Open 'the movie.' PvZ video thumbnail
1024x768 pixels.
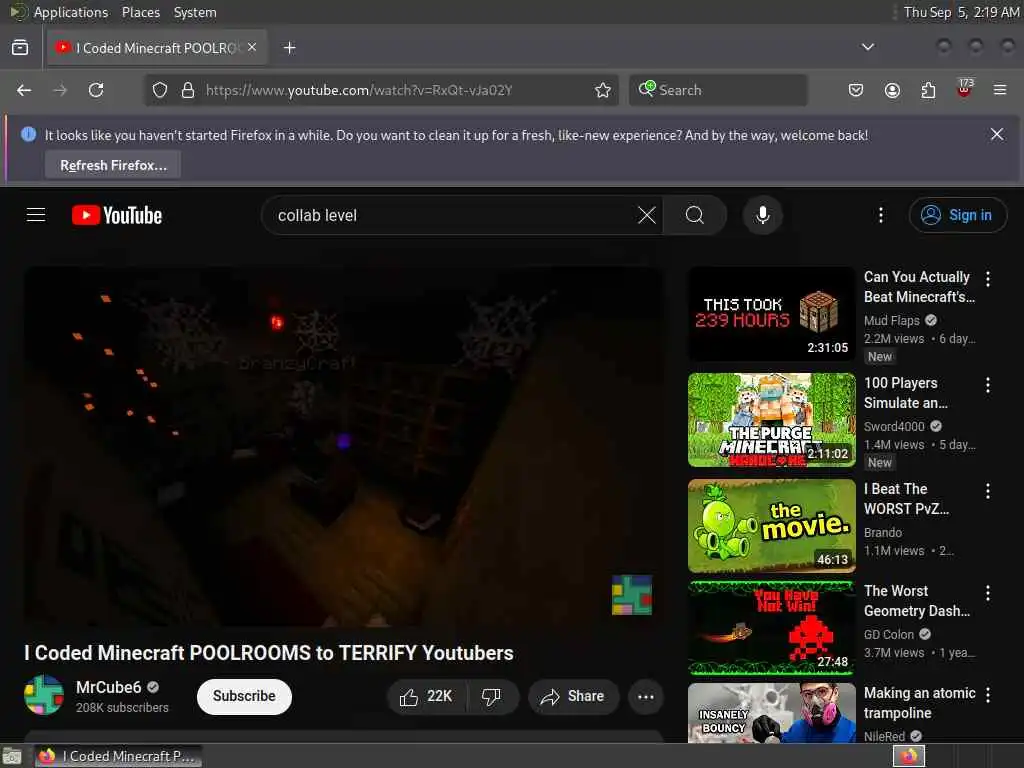coord(771,526)
